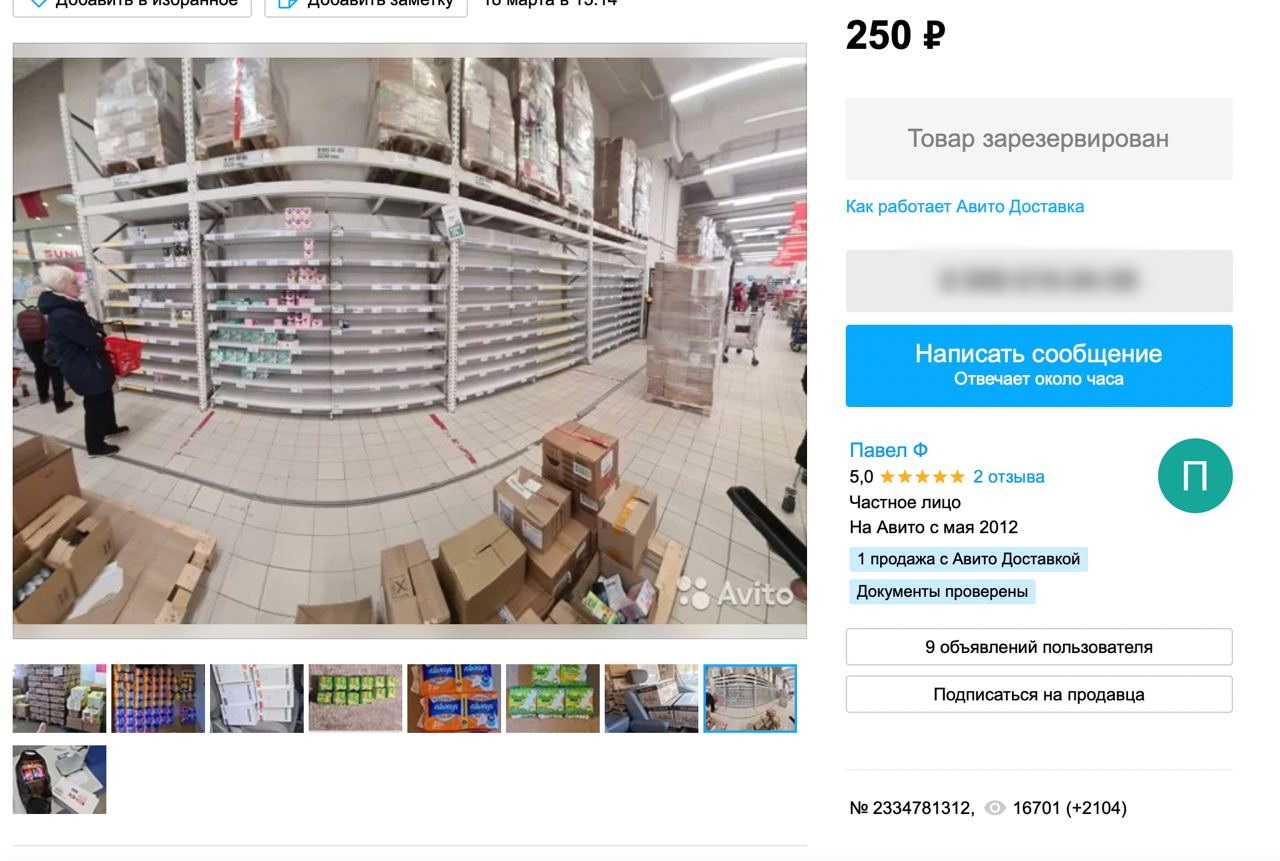Select the third thumbnail of white boxes
This screenshot has width=1280, height=861.
click(x=257, y=698)
